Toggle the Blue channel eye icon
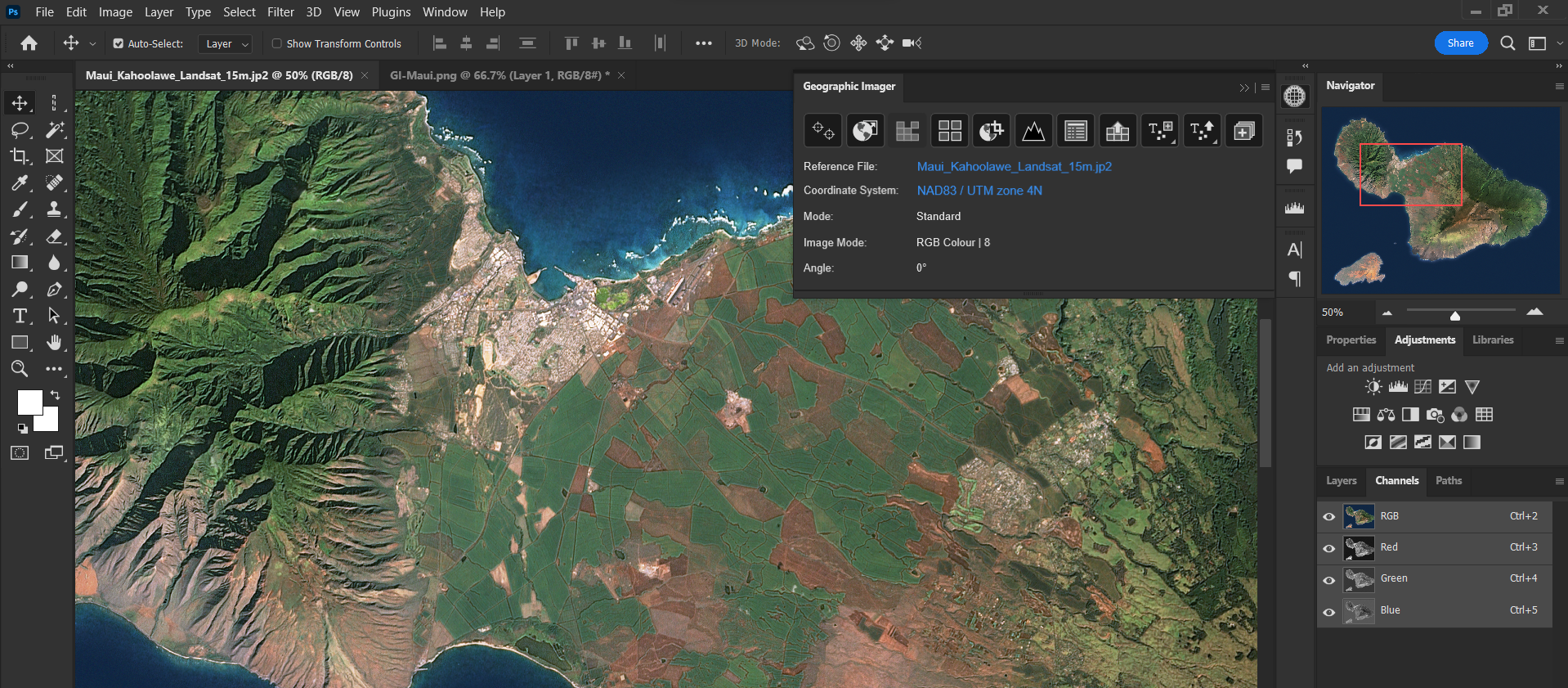 (1329, 611)
